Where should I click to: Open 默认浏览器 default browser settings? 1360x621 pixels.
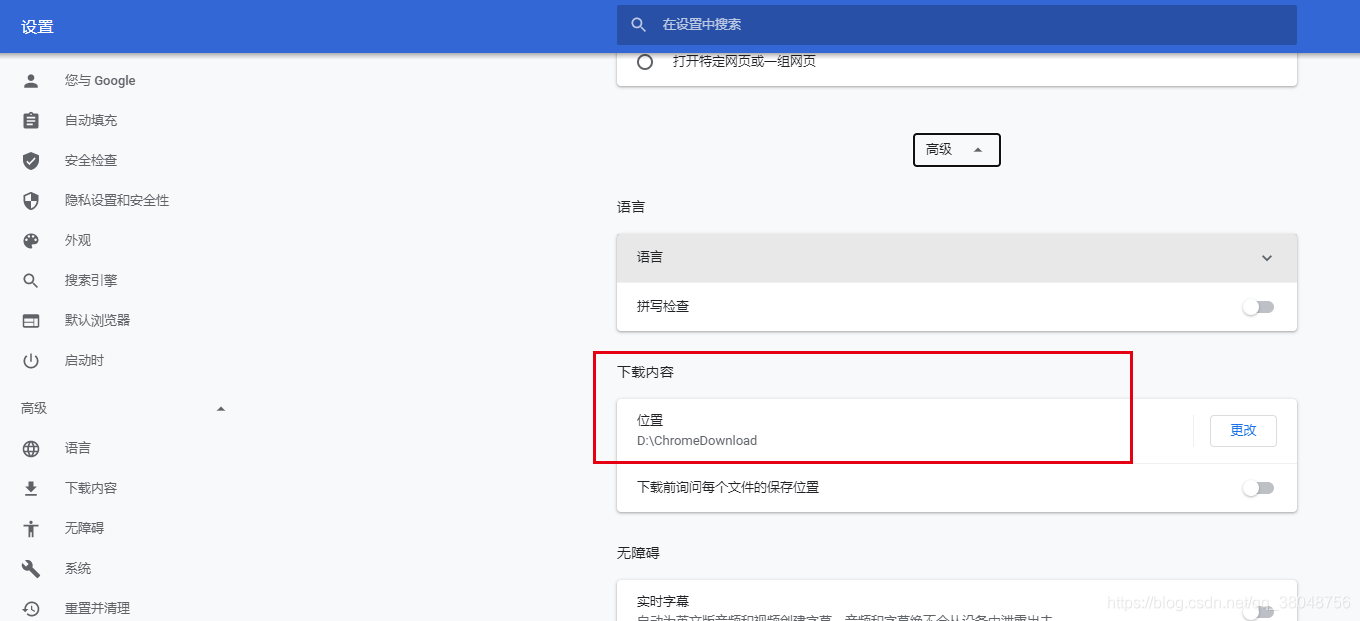96,320
